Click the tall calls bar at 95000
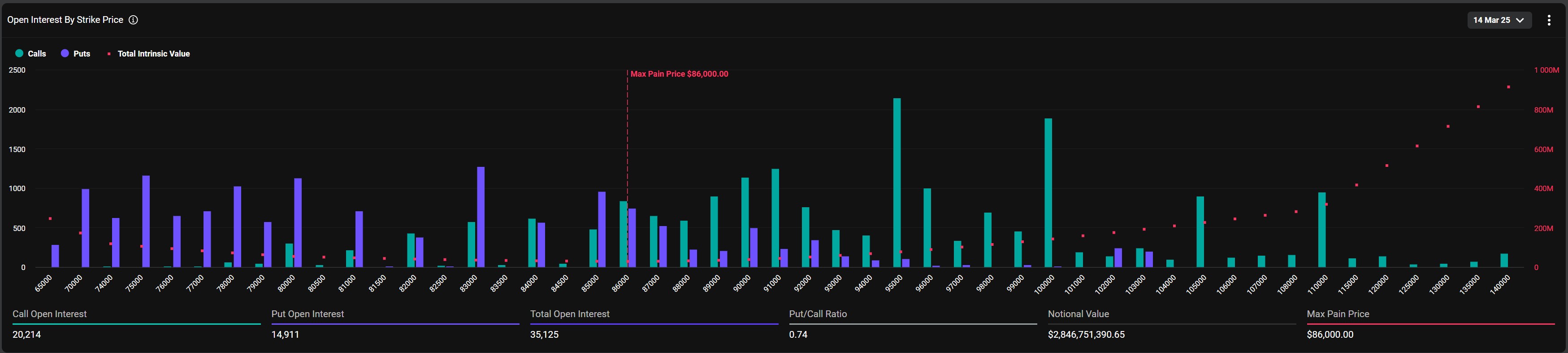This screenshot has width=1568, height=353. click(897, 183)
